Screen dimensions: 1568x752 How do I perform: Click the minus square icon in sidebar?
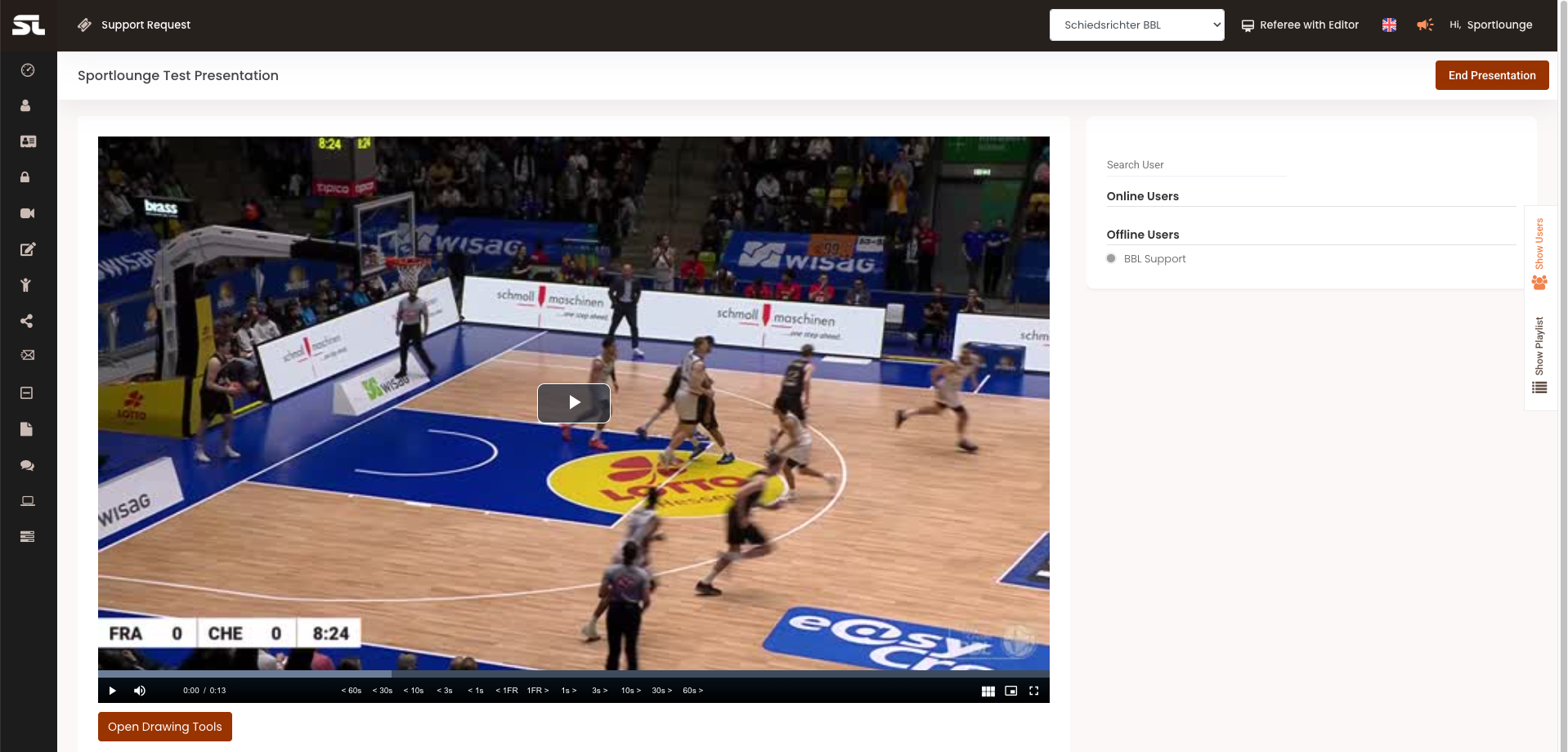26,393
